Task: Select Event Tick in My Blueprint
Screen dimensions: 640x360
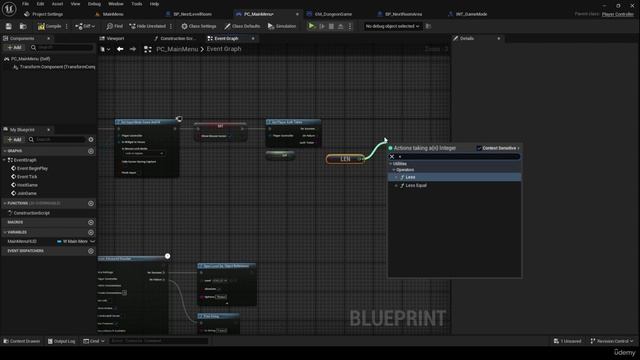Action: [x=24, y=177]
